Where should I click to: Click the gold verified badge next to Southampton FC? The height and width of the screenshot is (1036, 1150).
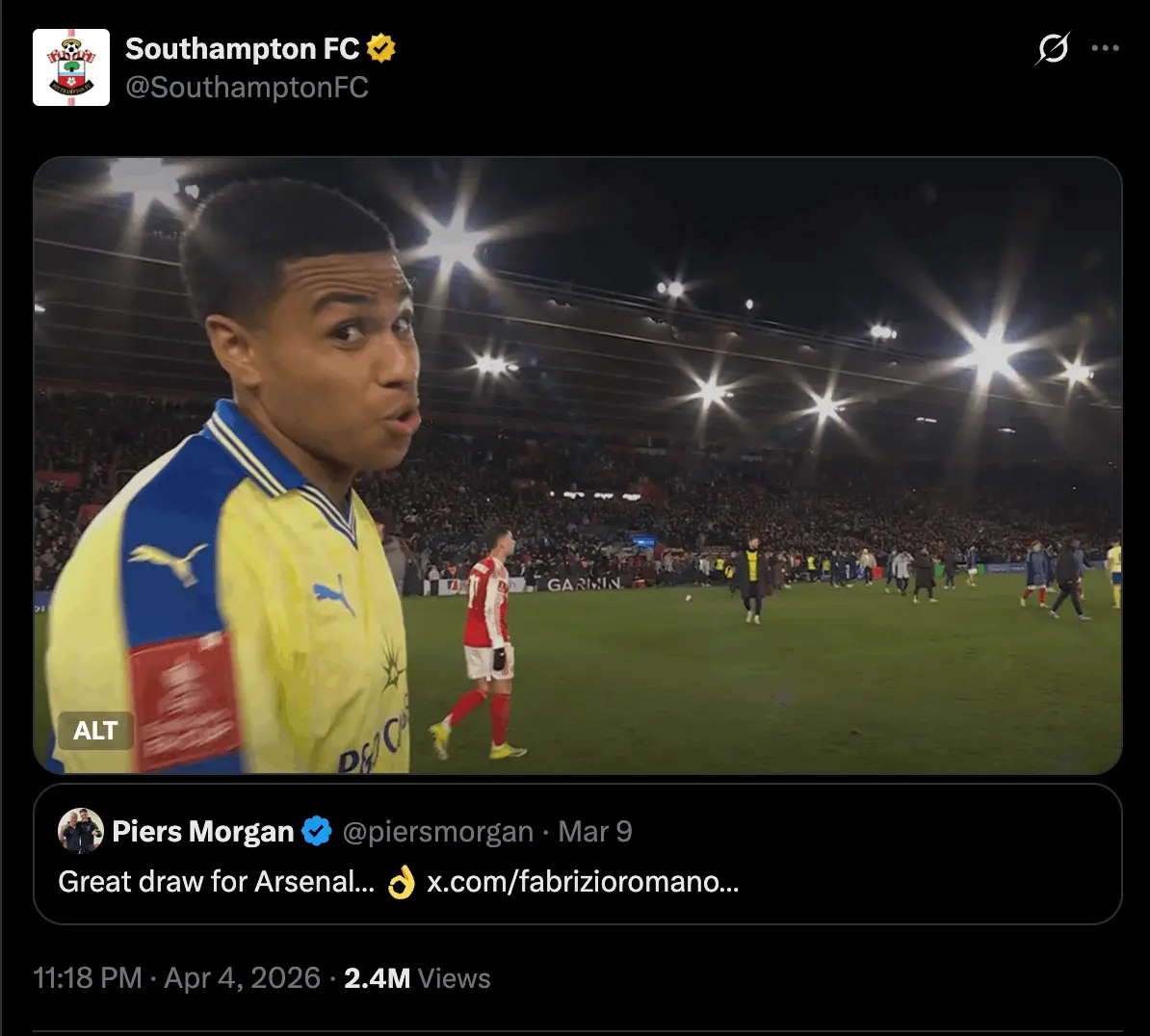pos(382,49)
